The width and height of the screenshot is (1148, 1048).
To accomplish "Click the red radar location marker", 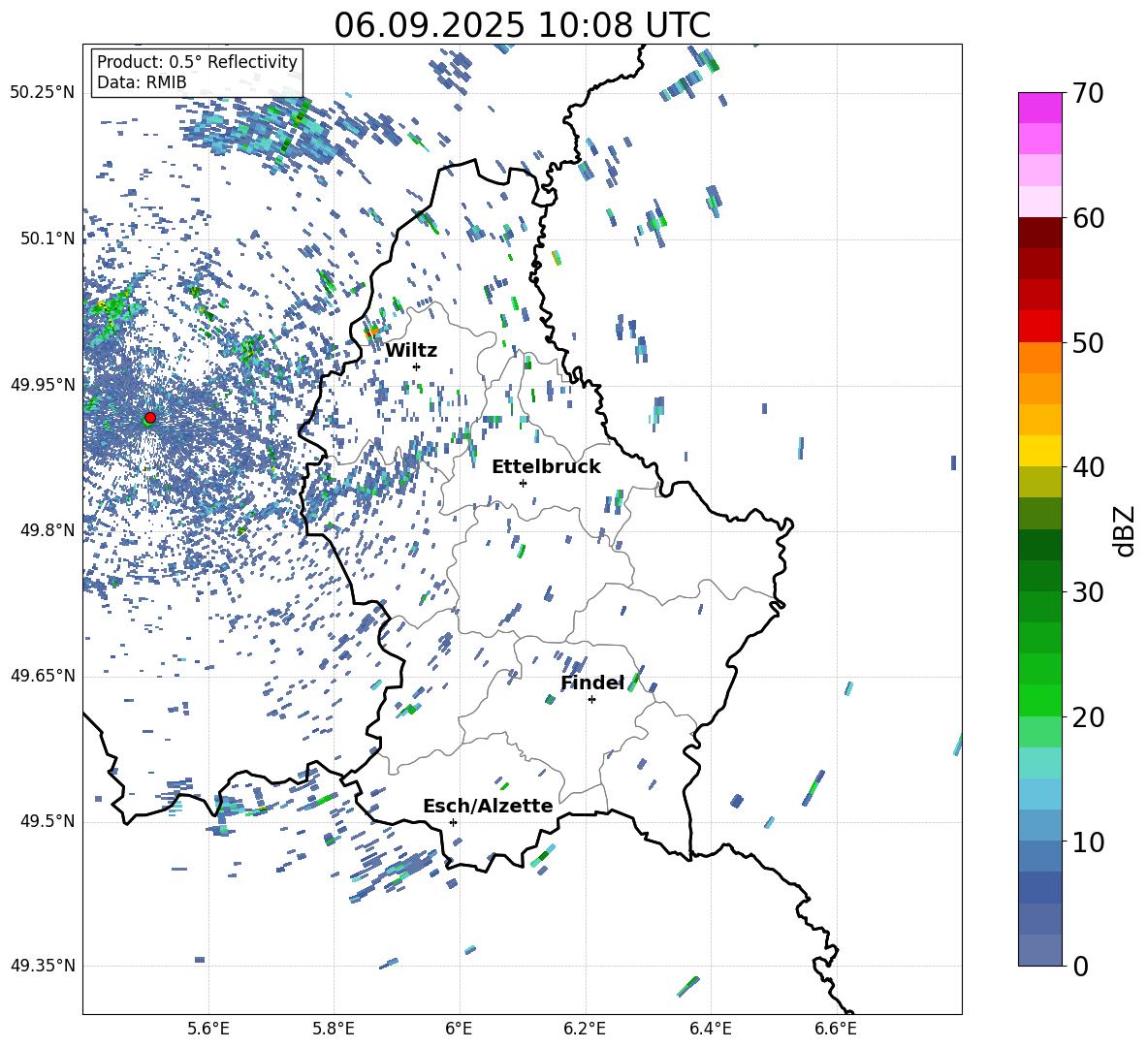I will (150, 418).
